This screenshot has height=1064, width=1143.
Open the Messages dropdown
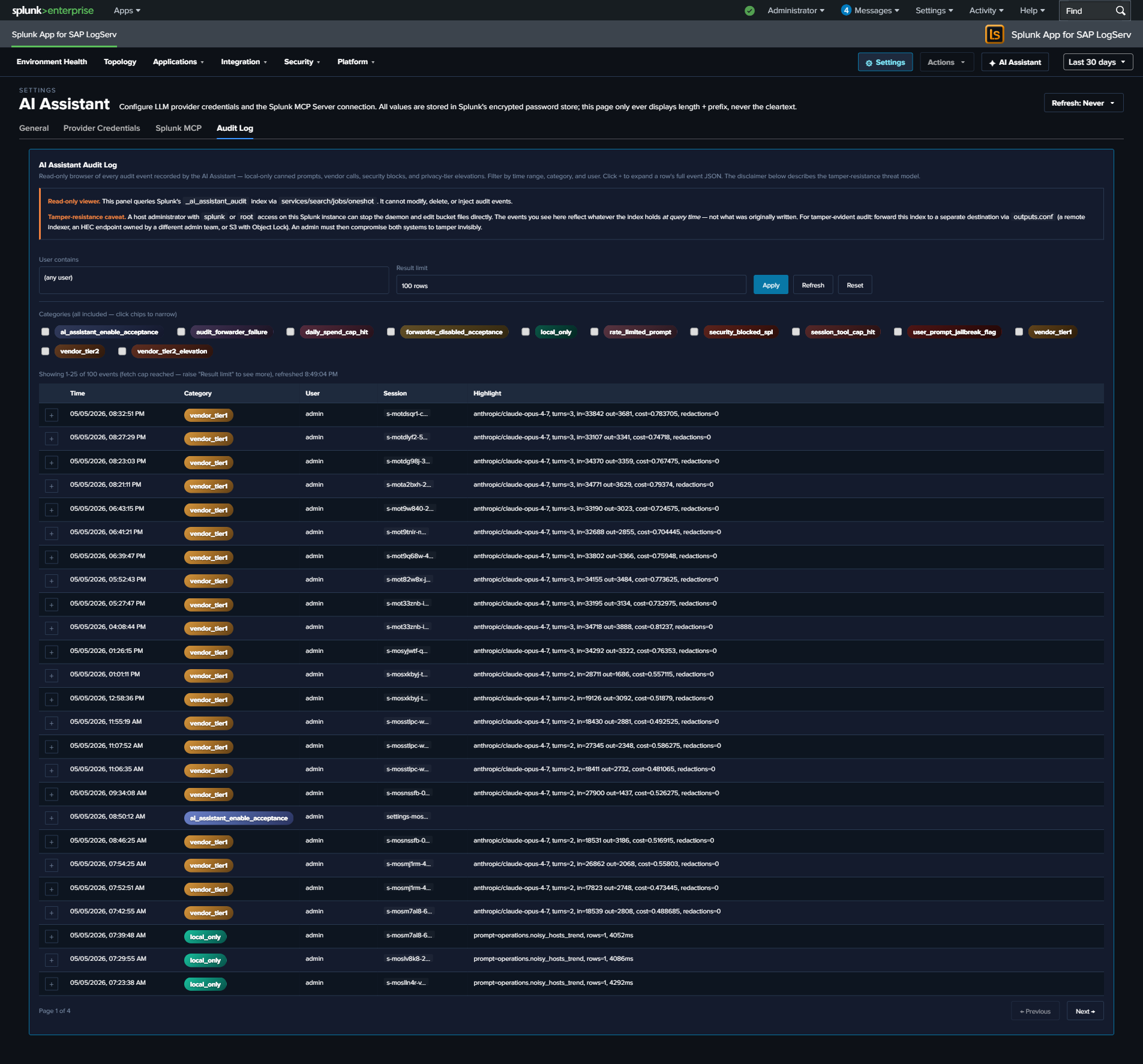tap(876, 10)
